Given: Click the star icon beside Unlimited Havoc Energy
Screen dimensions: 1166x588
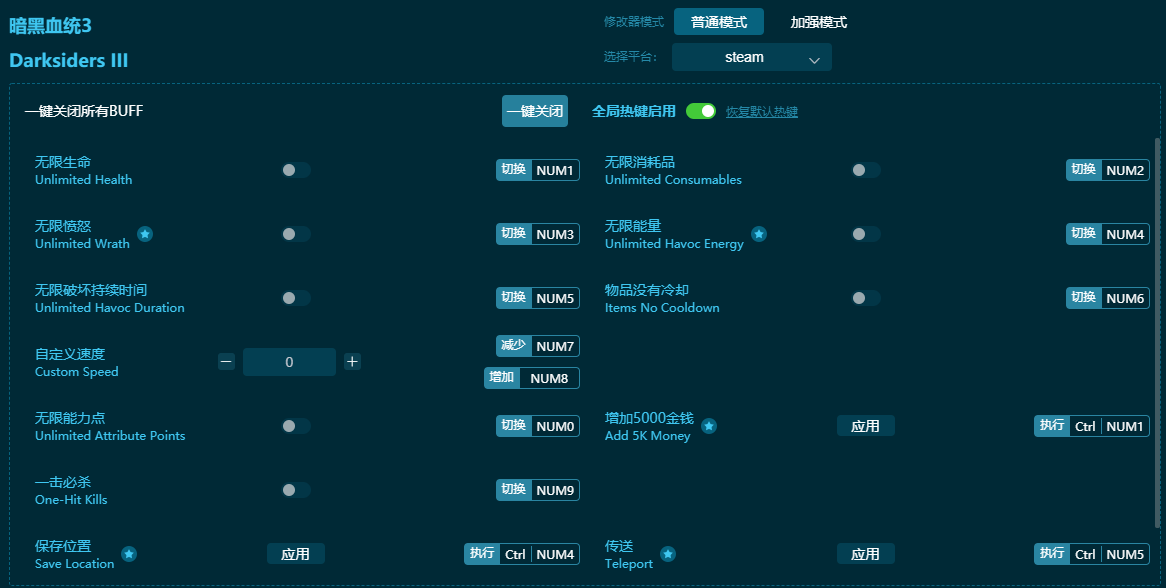Looking at the screenshot, I should coord(759,234).
